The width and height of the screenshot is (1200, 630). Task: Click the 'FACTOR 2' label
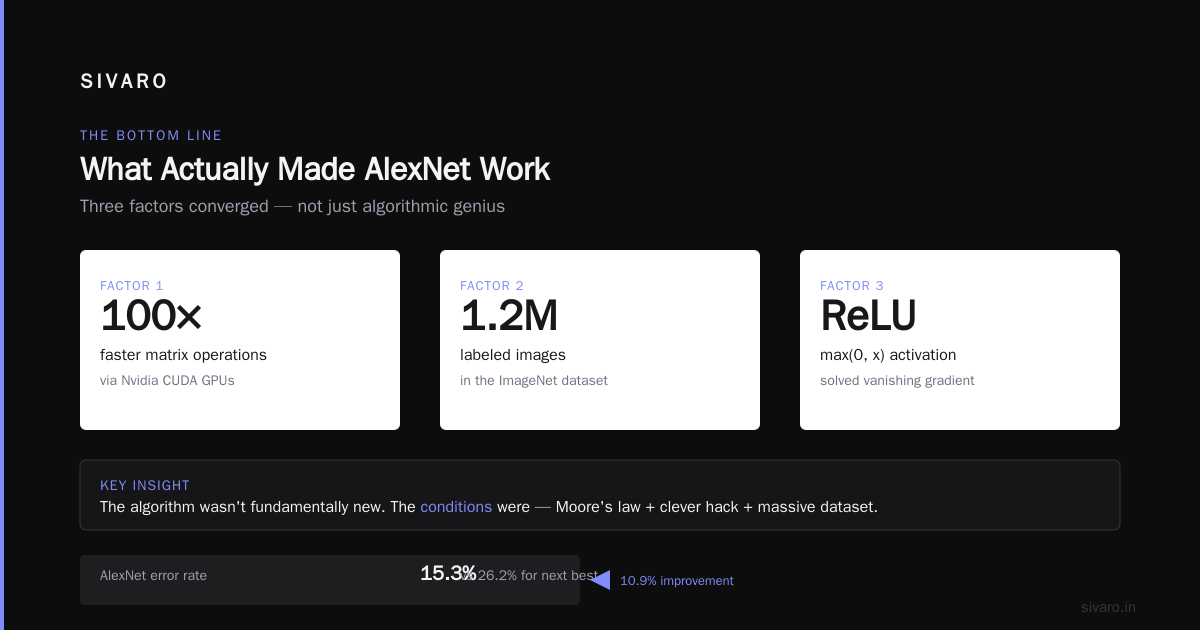coord(491,286)
